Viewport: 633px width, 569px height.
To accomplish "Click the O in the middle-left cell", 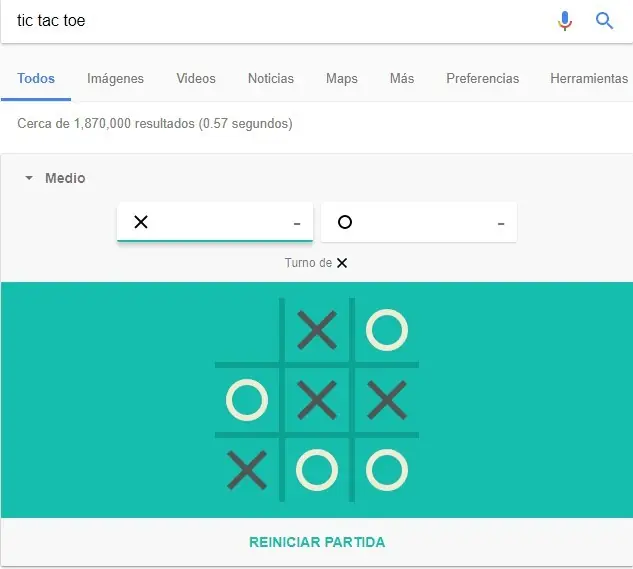I will point(247,400).
